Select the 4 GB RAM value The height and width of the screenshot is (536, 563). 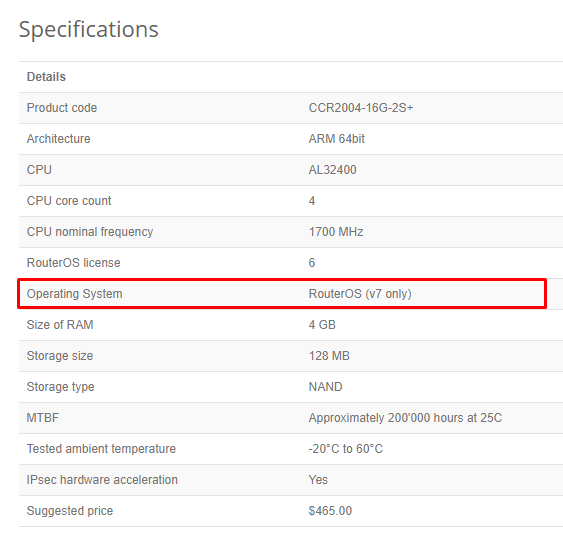[322, 325]
